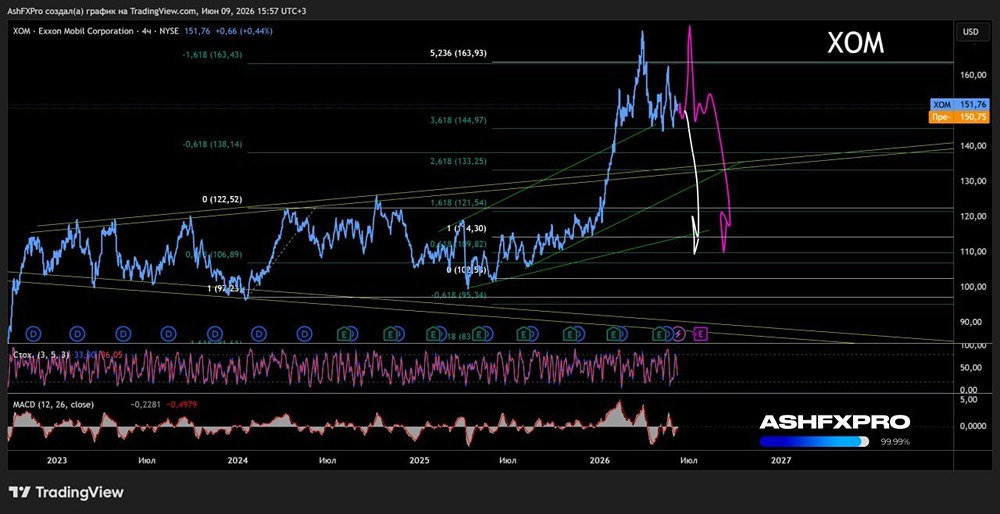Click the 2027 label on the time axis
The height and width of the screenshot is (514, 1000).
[x=781, y=460]
